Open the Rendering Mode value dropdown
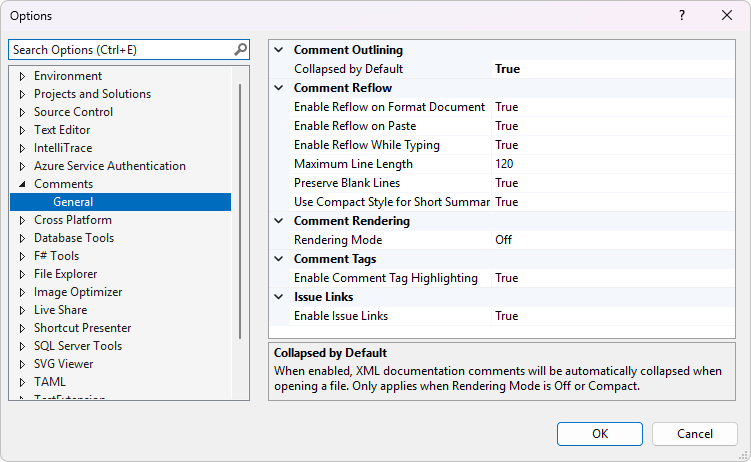The width and height of the screenshot is (751, 462). [x=612, y=240]
